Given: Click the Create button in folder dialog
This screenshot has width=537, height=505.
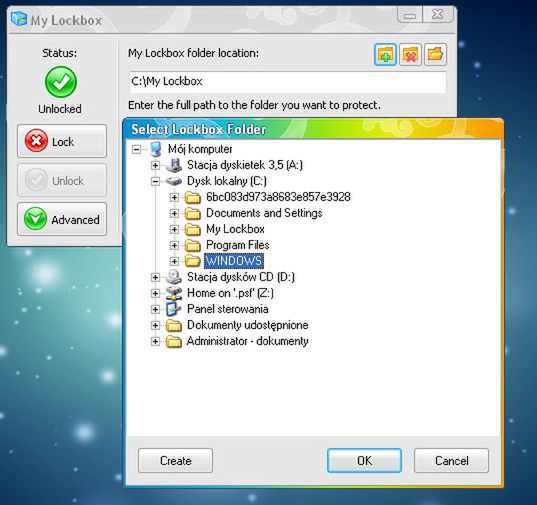Looking at the screenshot, I should [x=175, y=461].
